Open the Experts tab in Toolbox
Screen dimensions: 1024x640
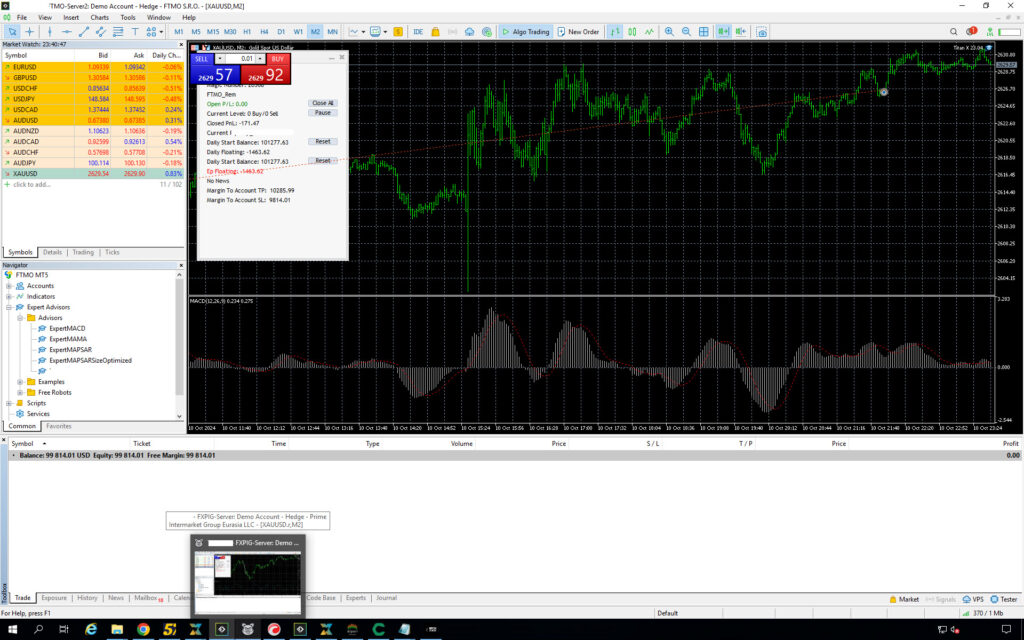[x=356, y=598]
